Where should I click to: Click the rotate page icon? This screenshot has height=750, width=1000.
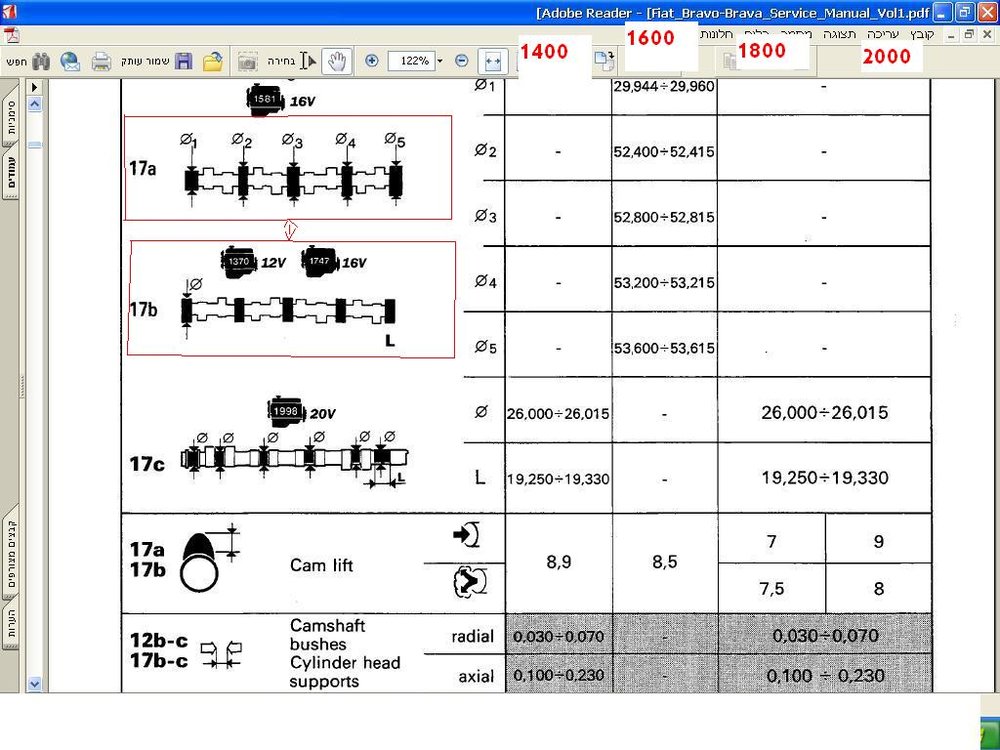[604, 60]
